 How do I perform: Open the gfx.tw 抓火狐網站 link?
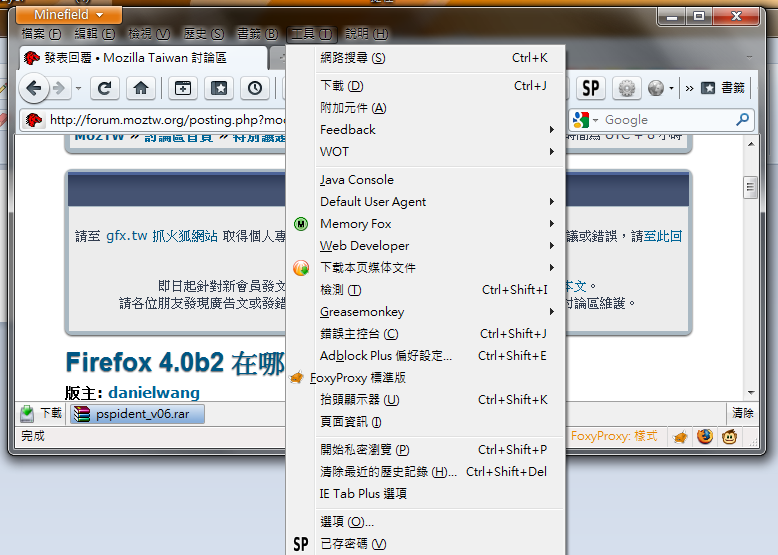tap(162, 236)
